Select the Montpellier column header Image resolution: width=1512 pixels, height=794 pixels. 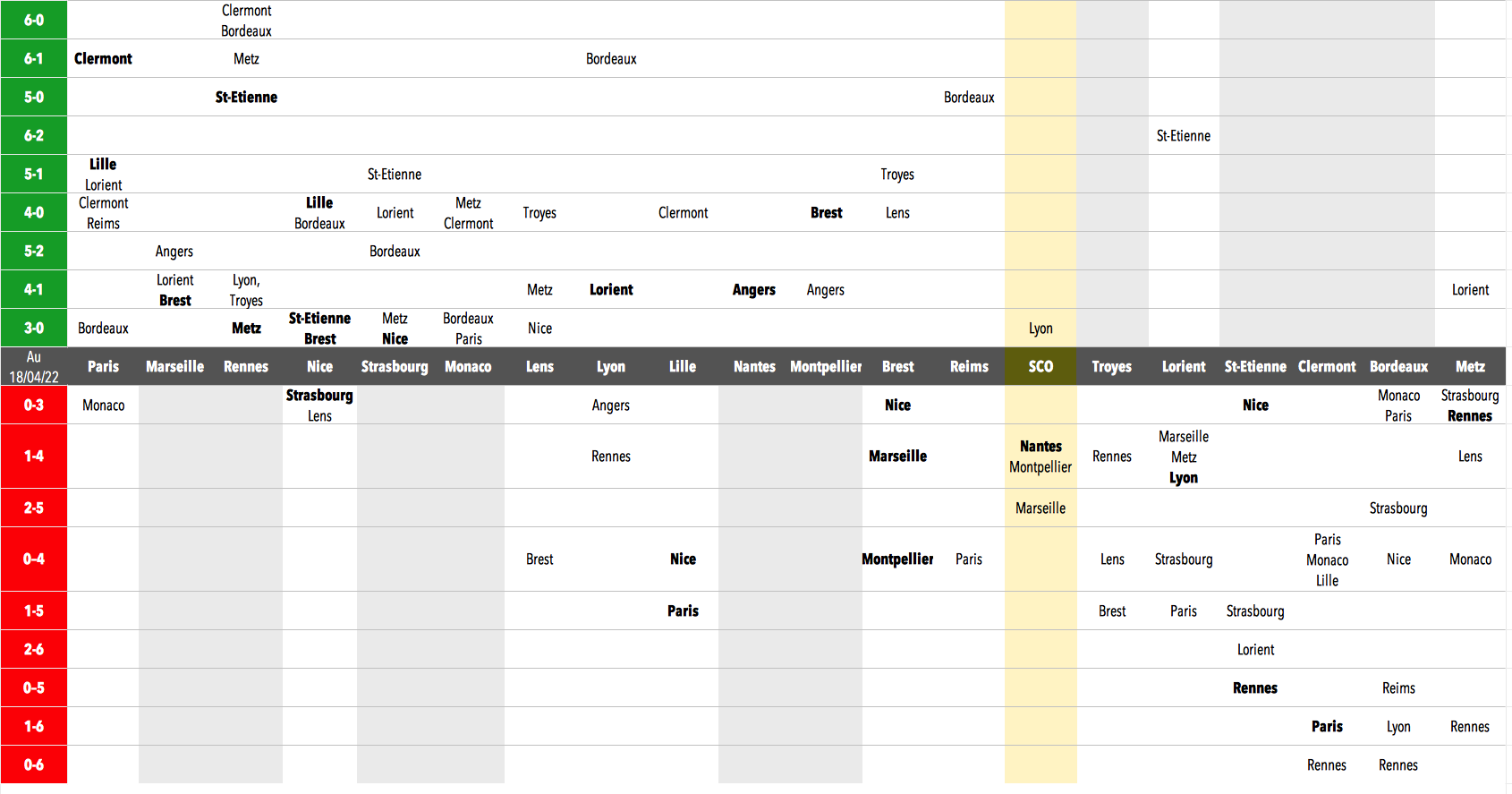tap(826, 366)
